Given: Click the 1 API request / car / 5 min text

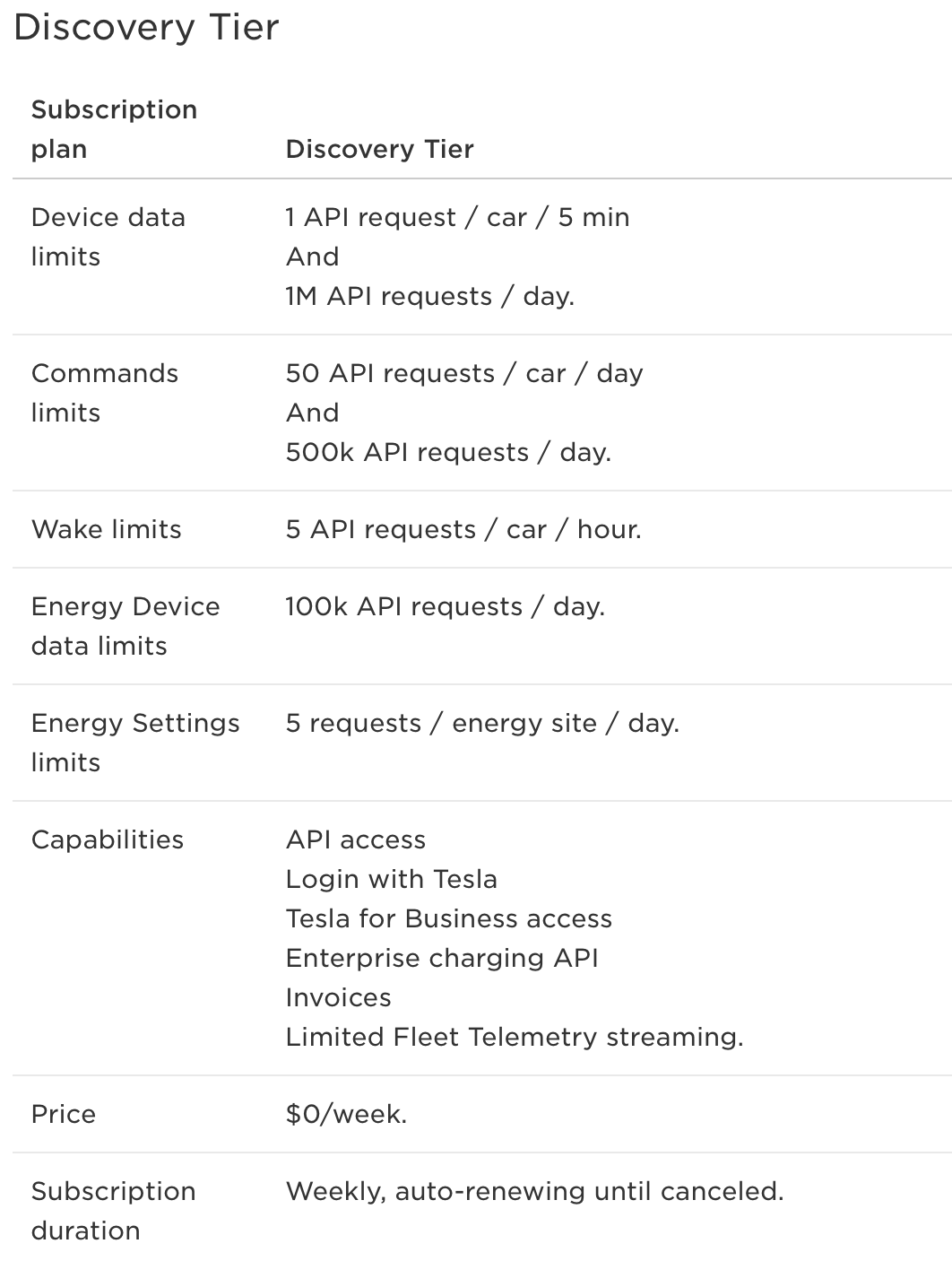Looking at the screenshot, I should pyautogui.click(x=457, y=217).
